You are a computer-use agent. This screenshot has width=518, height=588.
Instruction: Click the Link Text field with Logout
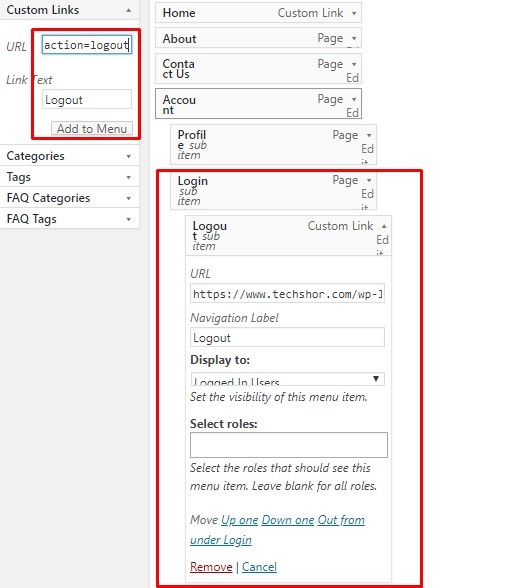87,99
